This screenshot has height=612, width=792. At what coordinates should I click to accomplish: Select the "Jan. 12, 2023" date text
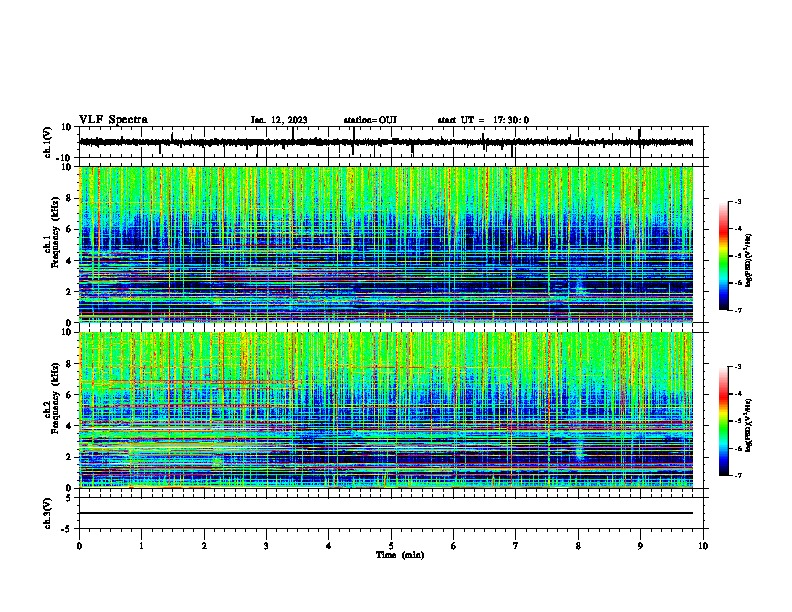coord(279,120)
